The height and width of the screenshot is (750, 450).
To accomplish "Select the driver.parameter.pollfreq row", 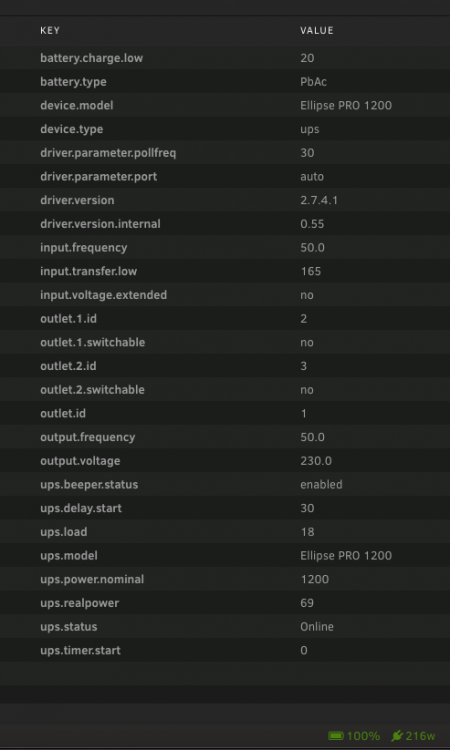I will (225, 153).
